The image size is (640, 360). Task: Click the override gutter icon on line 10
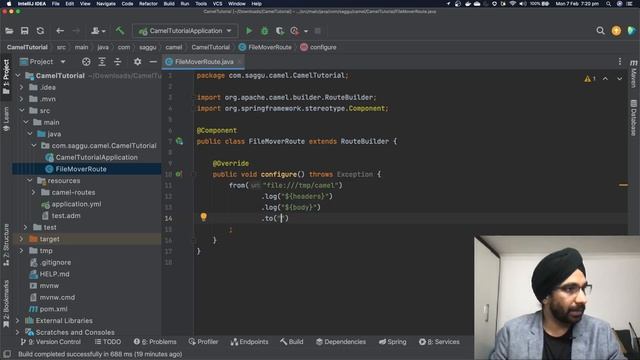[x=178, y=174]
